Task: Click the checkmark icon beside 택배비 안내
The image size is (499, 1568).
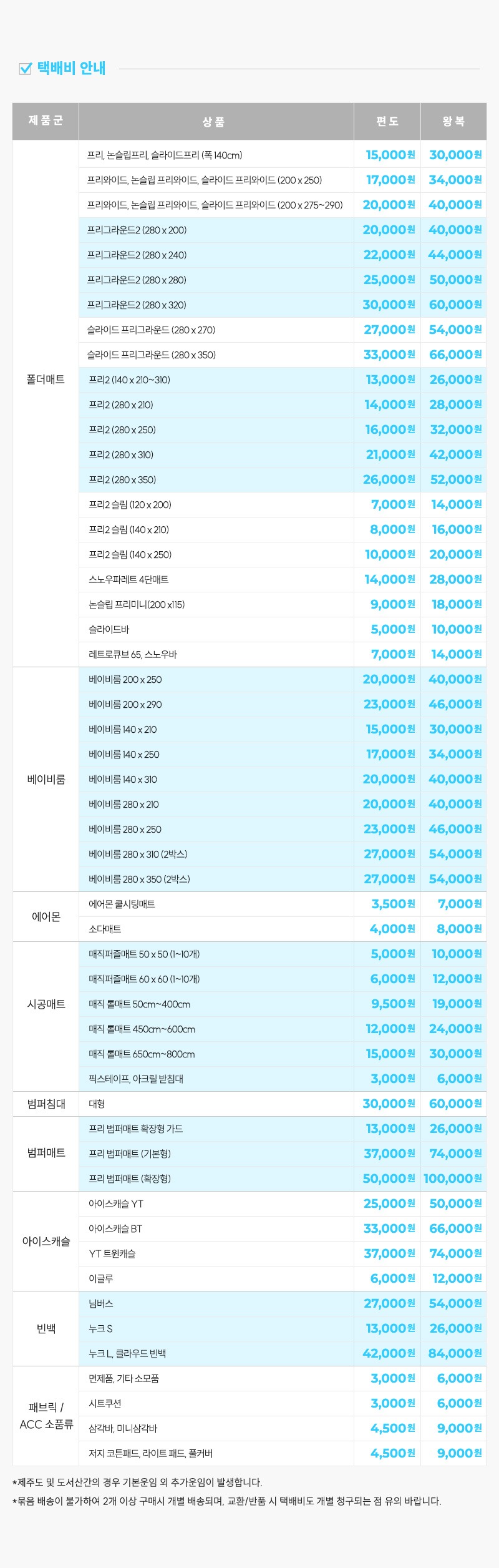Action: 26,68
